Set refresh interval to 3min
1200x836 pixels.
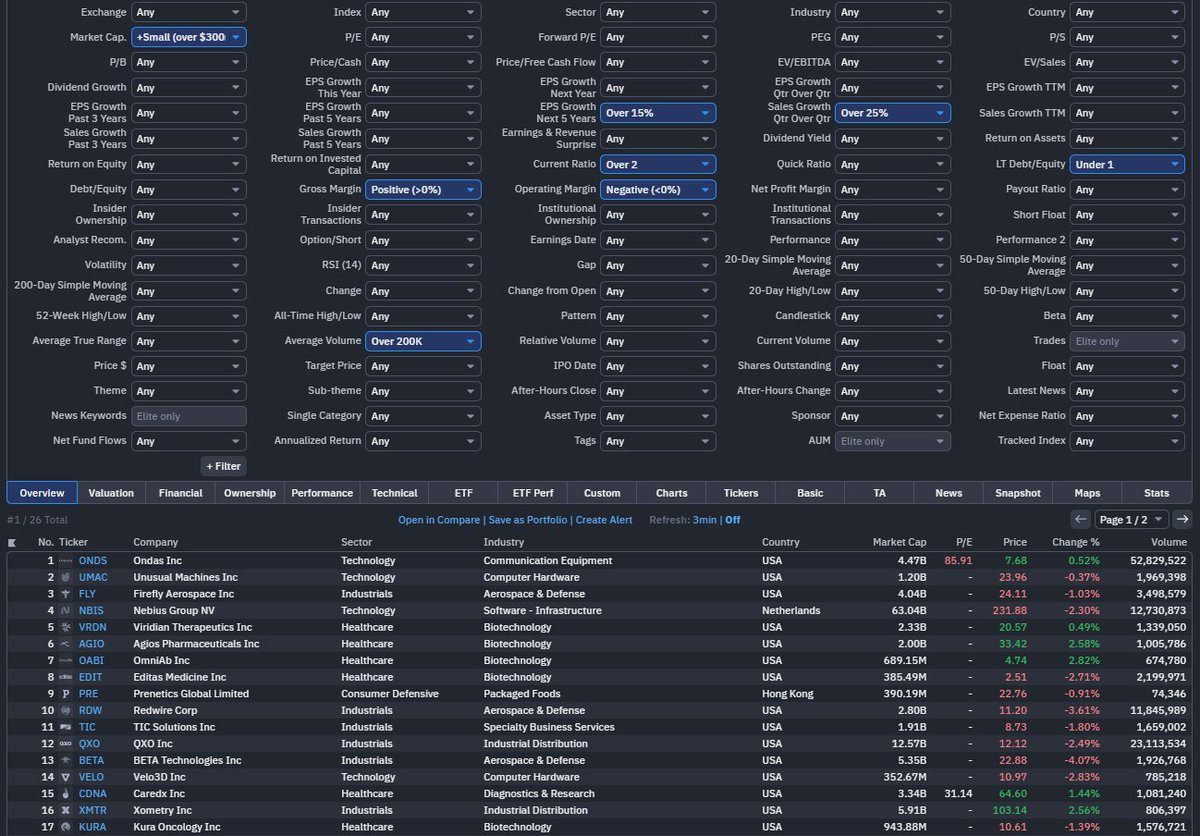coord(705,520)
